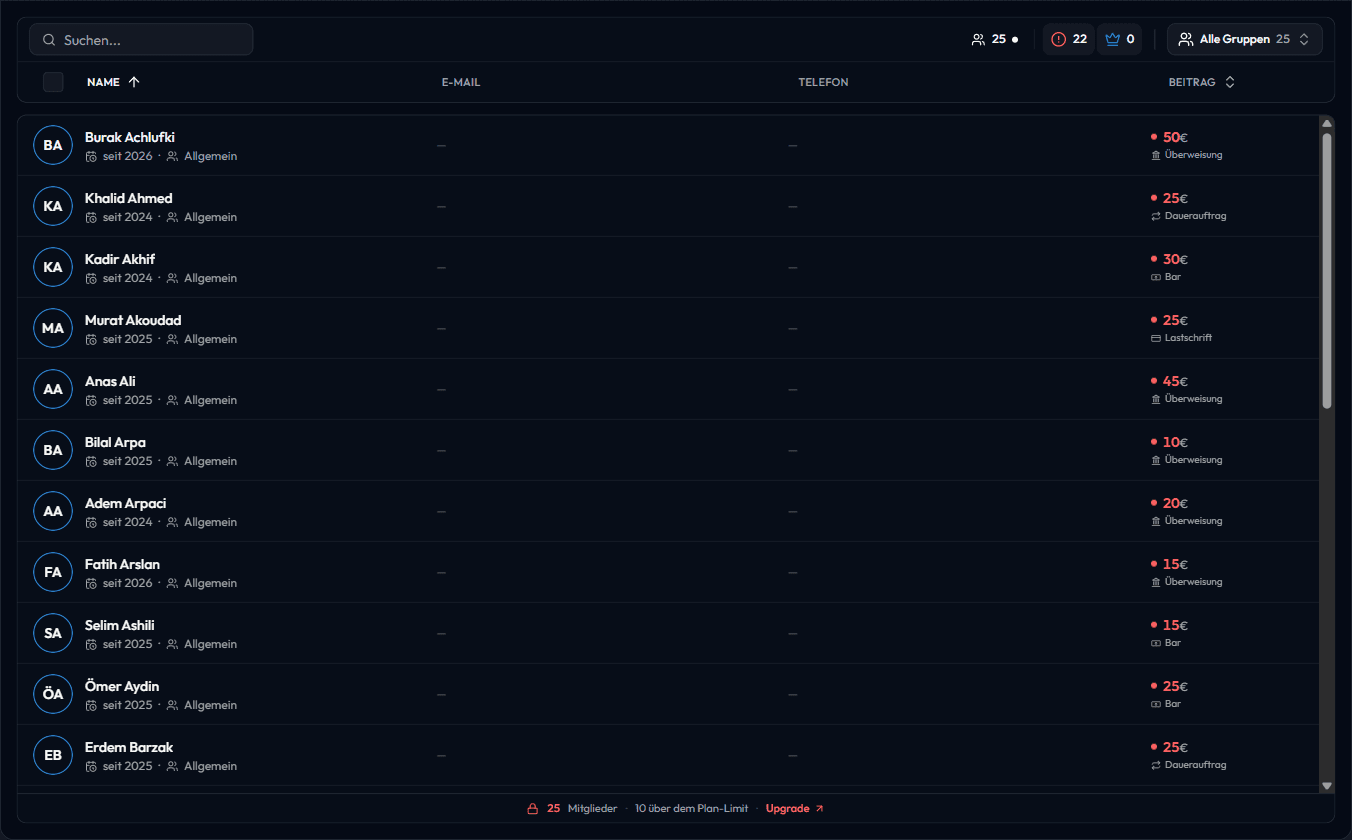The image size is (1352, 840).
Task: Click calendar icon in Burak Achlufki row
Action: click(x=91, y=157)
